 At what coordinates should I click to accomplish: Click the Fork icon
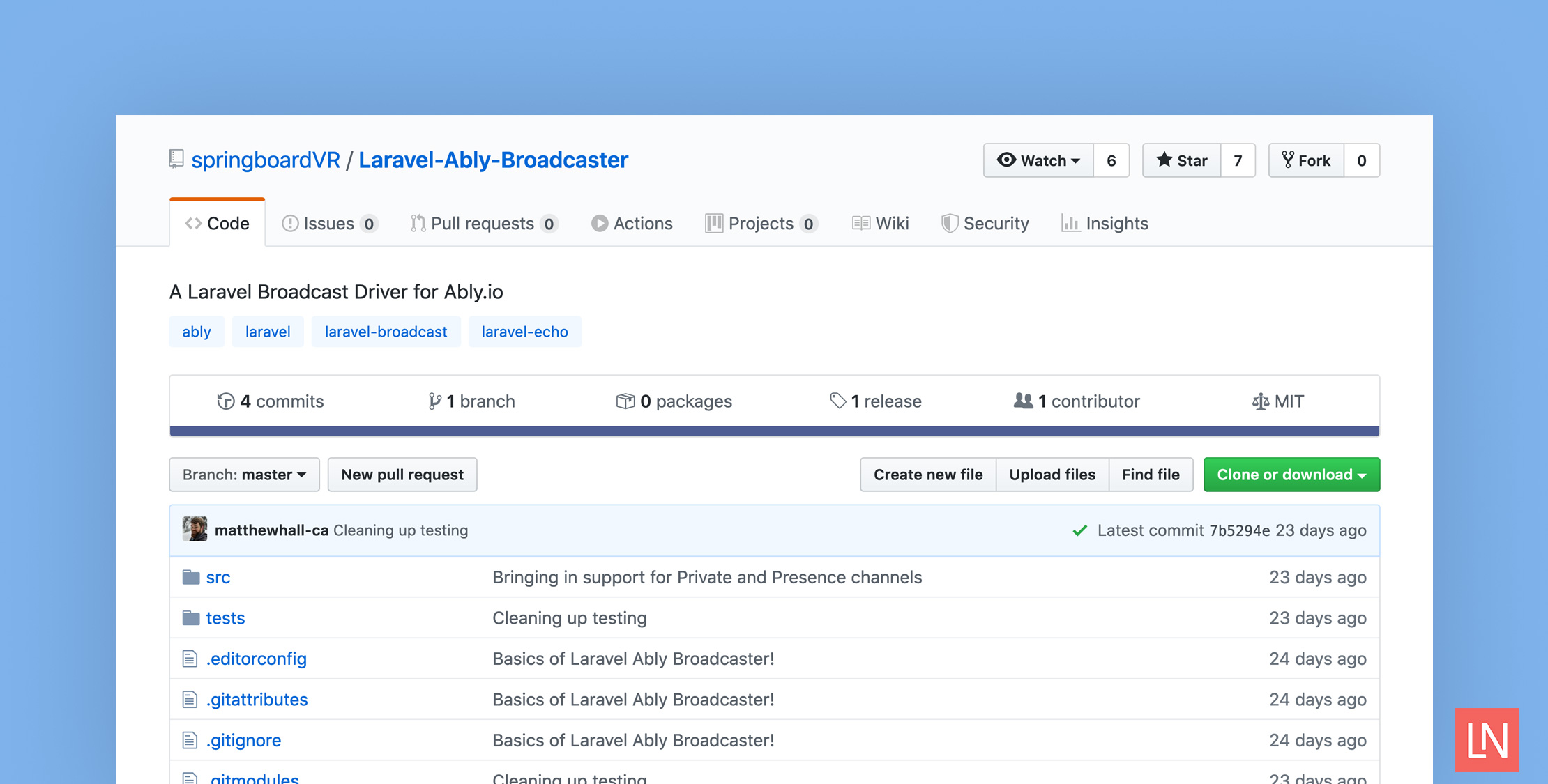(x=1287, y=160)
